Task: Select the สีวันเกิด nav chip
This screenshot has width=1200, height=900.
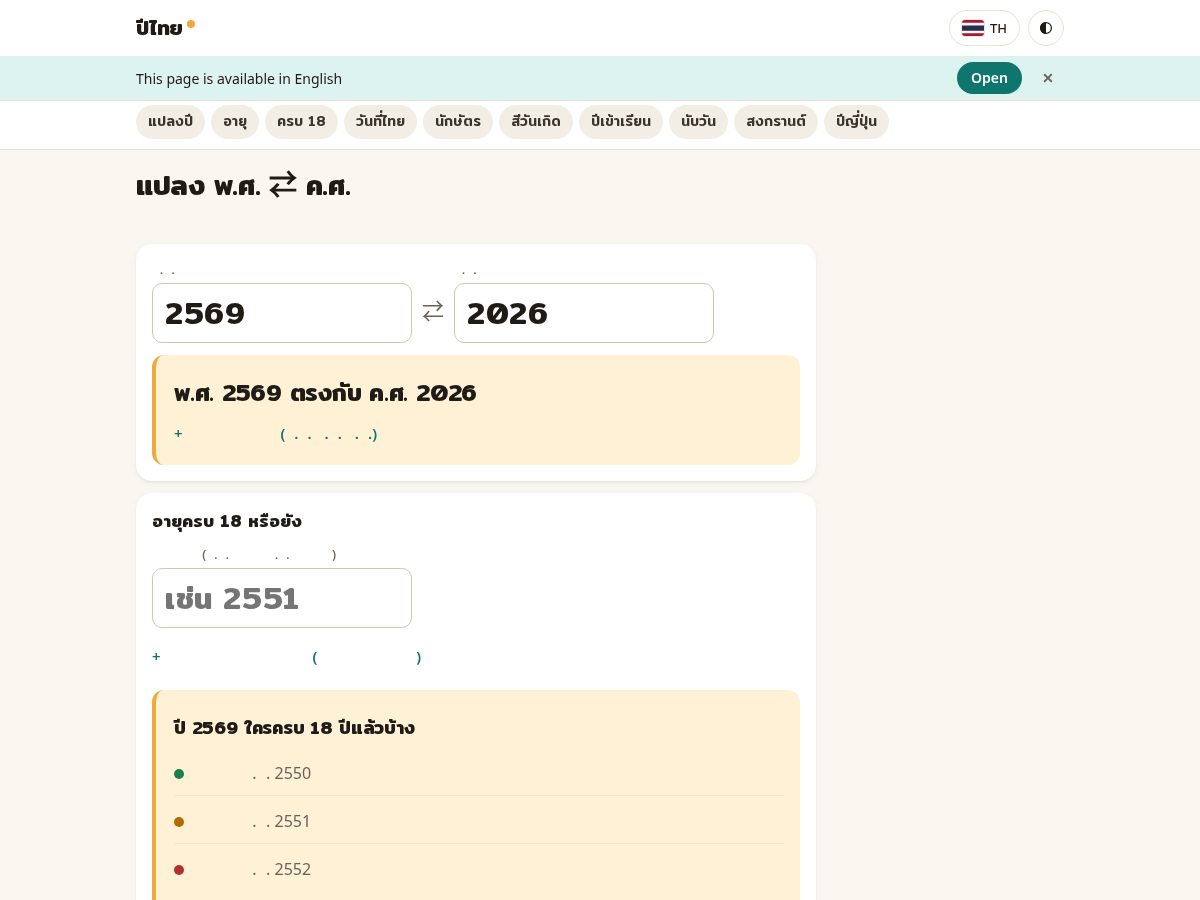Action: pos(536,122)
